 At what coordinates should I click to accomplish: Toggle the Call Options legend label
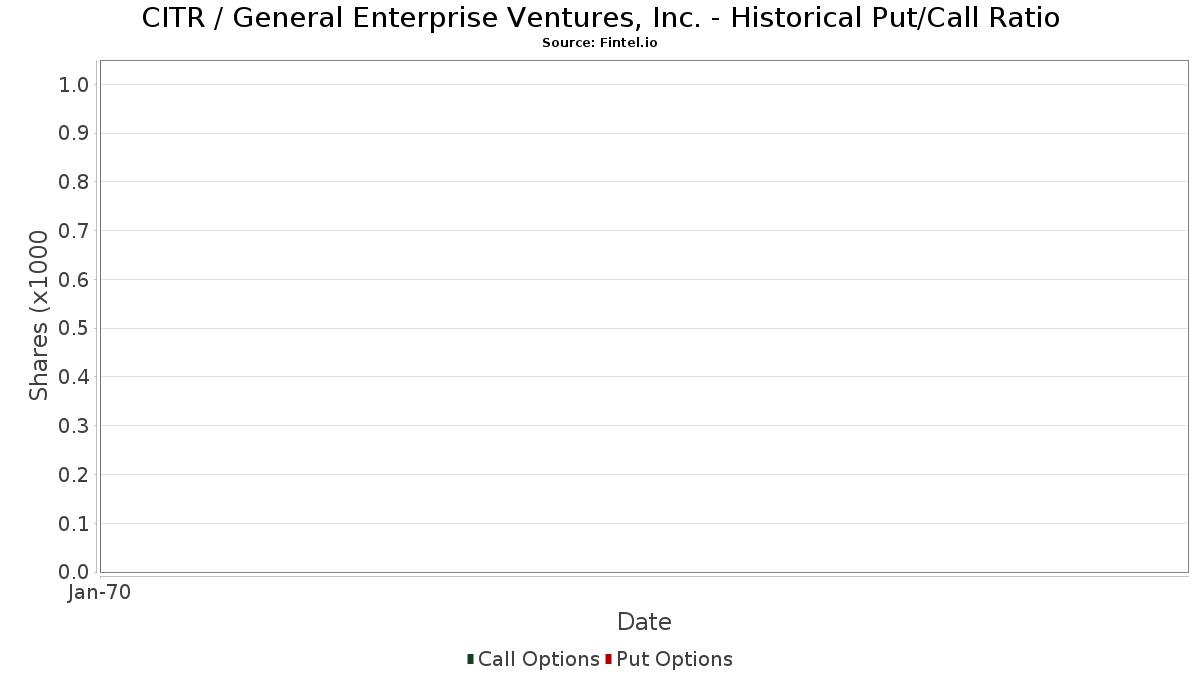[538, 659]
